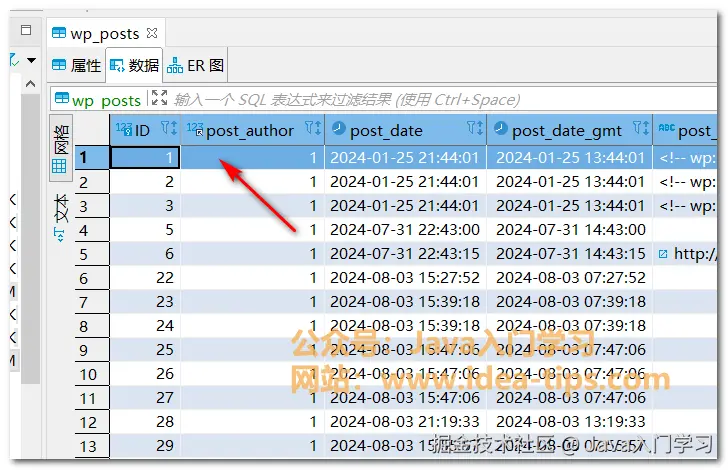The image size is (728, 470).
Task: Open filter/sort icon on post_date_gmt column
Action: [641, 128]
